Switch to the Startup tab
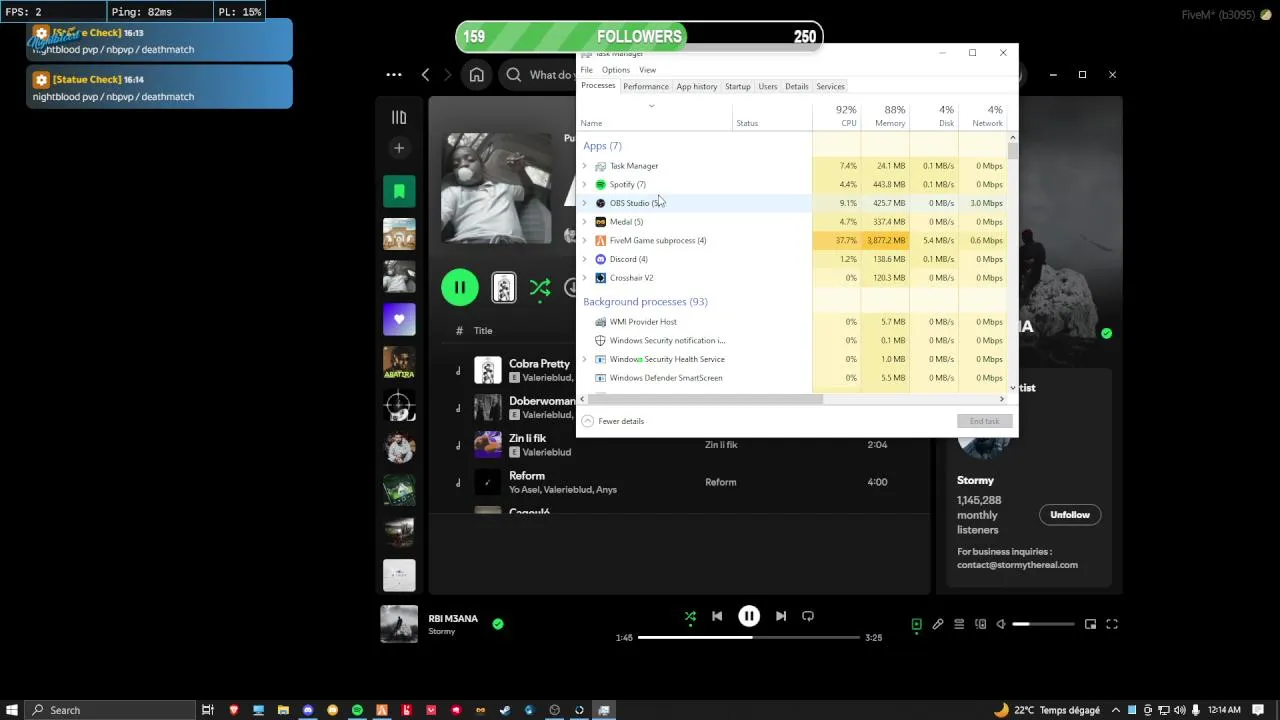The width and height of the screenshot is (1280, 720). [738, 86]
